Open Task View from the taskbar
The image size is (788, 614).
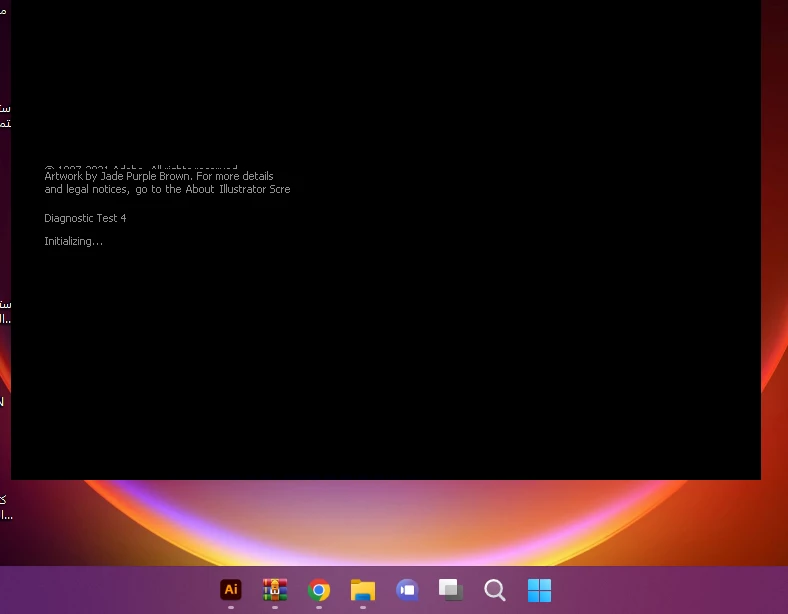[x=451, y=590]
